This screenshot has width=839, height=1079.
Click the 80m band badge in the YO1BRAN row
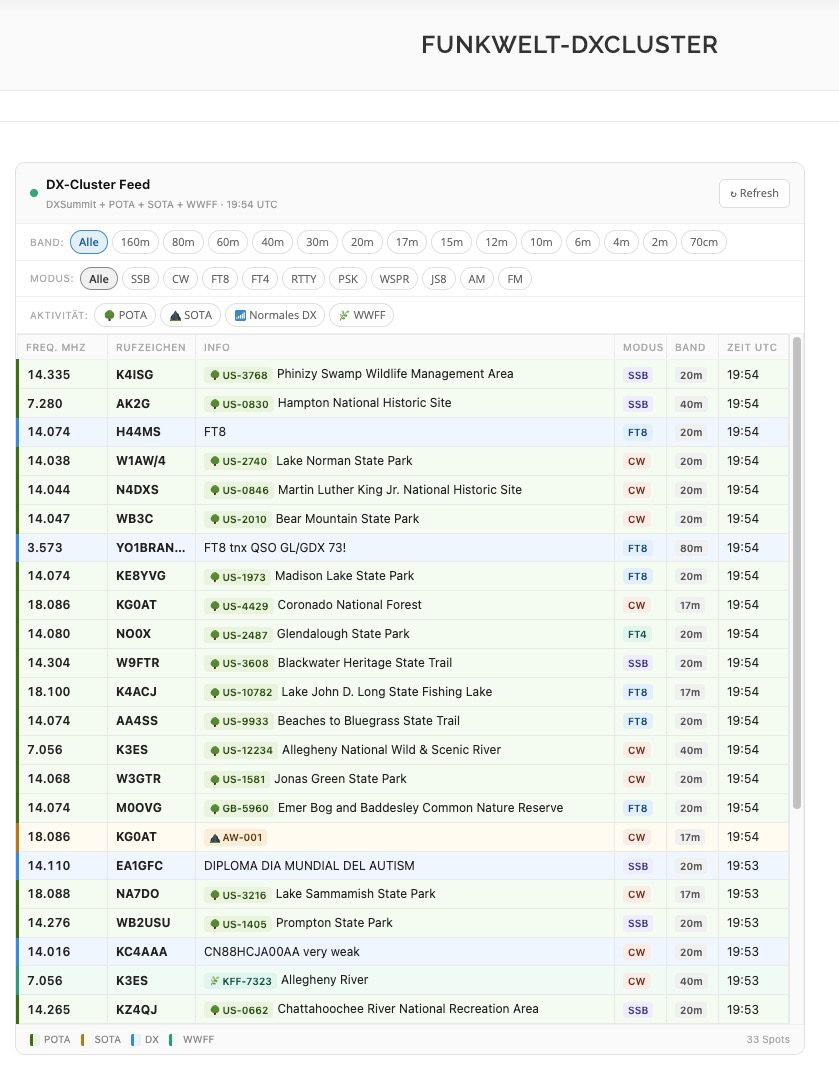point(691,548)
